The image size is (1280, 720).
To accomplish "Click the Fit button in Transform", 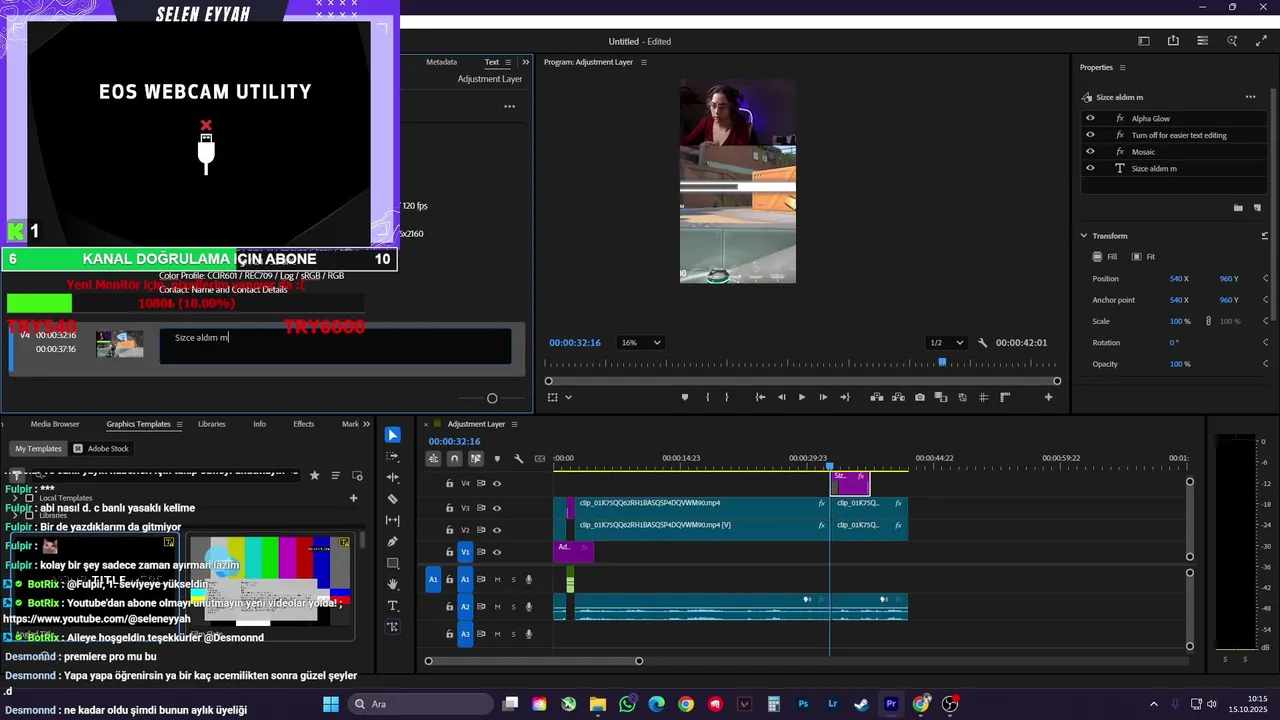I will 1143,257.
